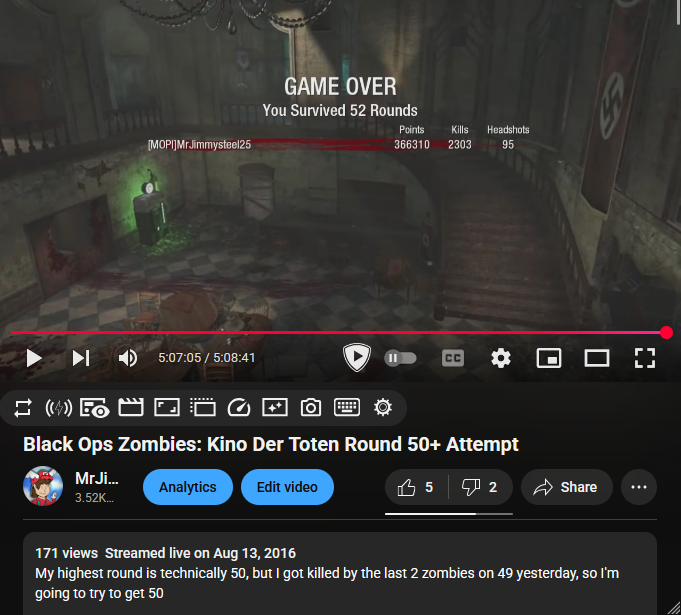681x615 pixels.
Task: Toggle the autoplay switch
Action: pyautogui.click(x=400, y=358)
